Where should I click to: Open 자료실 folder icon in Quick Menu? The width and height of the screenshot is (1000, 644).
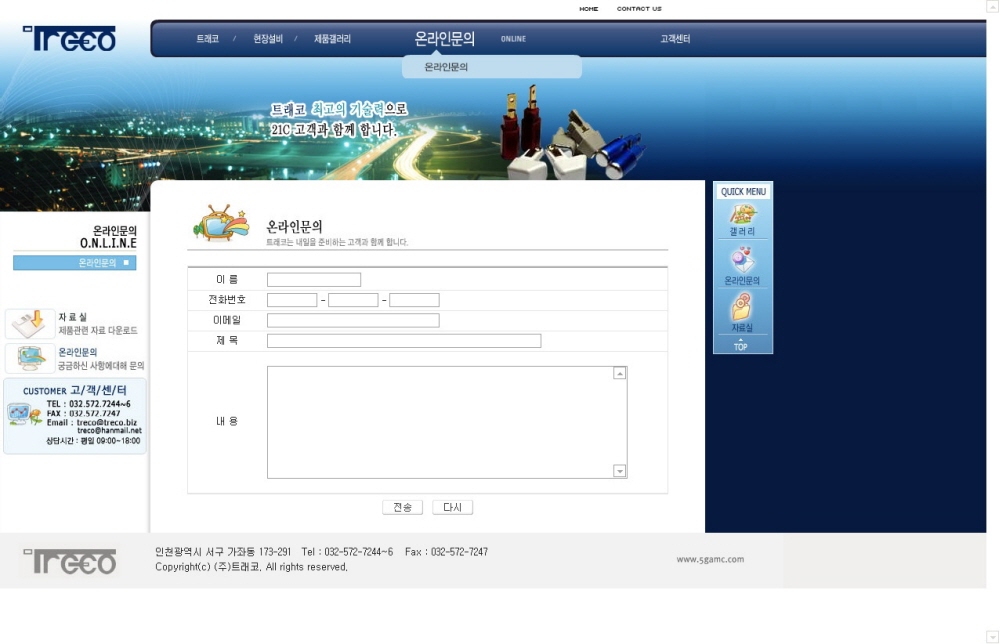(x=742, y=308)
